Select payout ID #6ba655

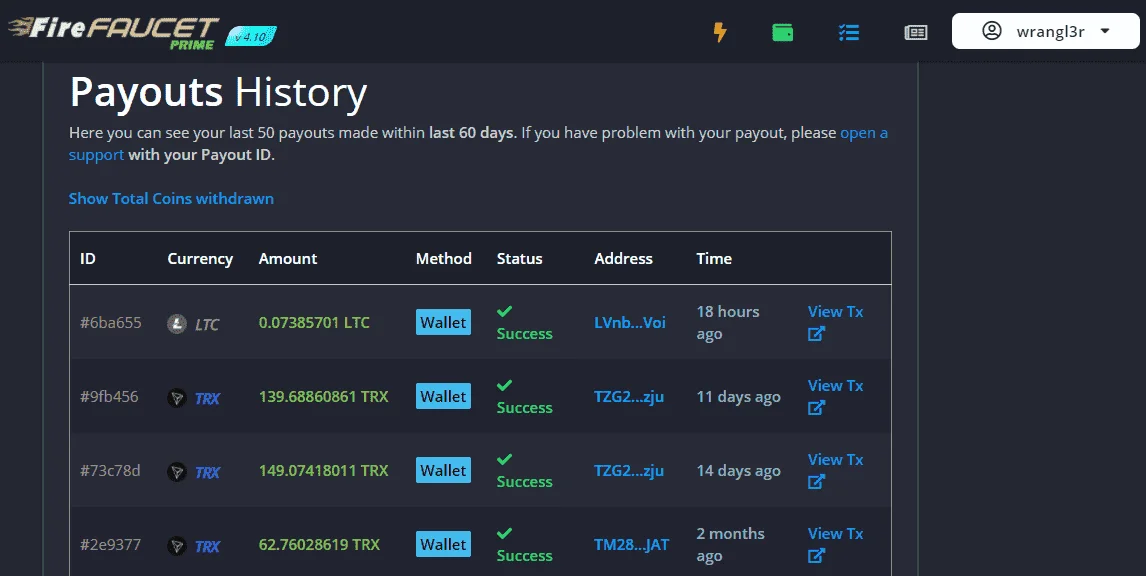tap(110, 322)
